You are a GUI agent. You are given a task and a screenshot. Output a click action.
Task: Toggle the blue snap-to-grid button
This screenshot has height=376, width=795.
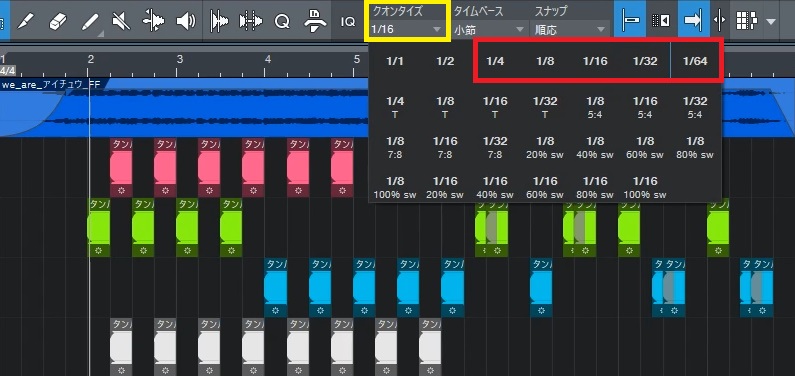pos(630,19)
